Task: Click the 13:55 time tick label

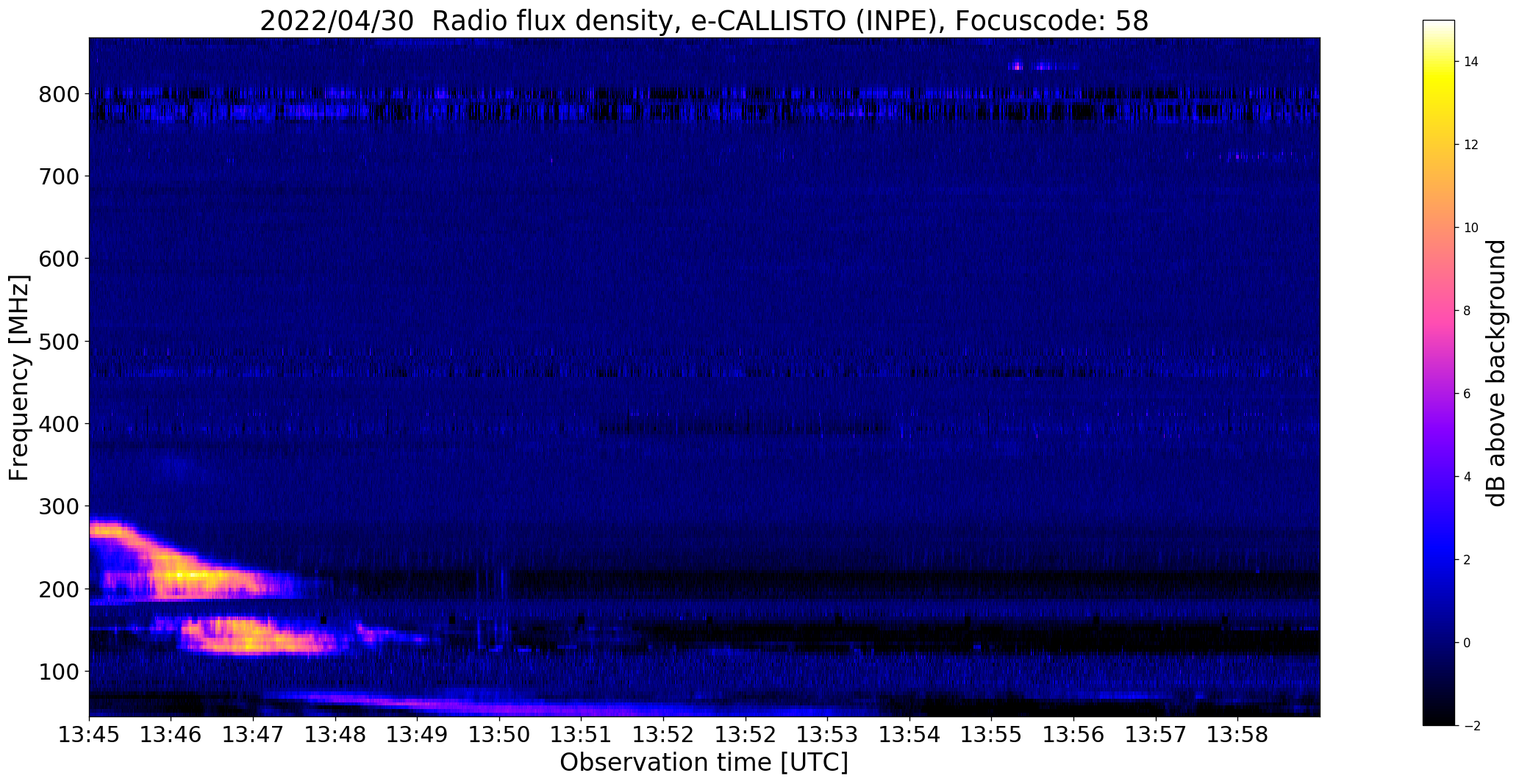Action: click(991, 735)
